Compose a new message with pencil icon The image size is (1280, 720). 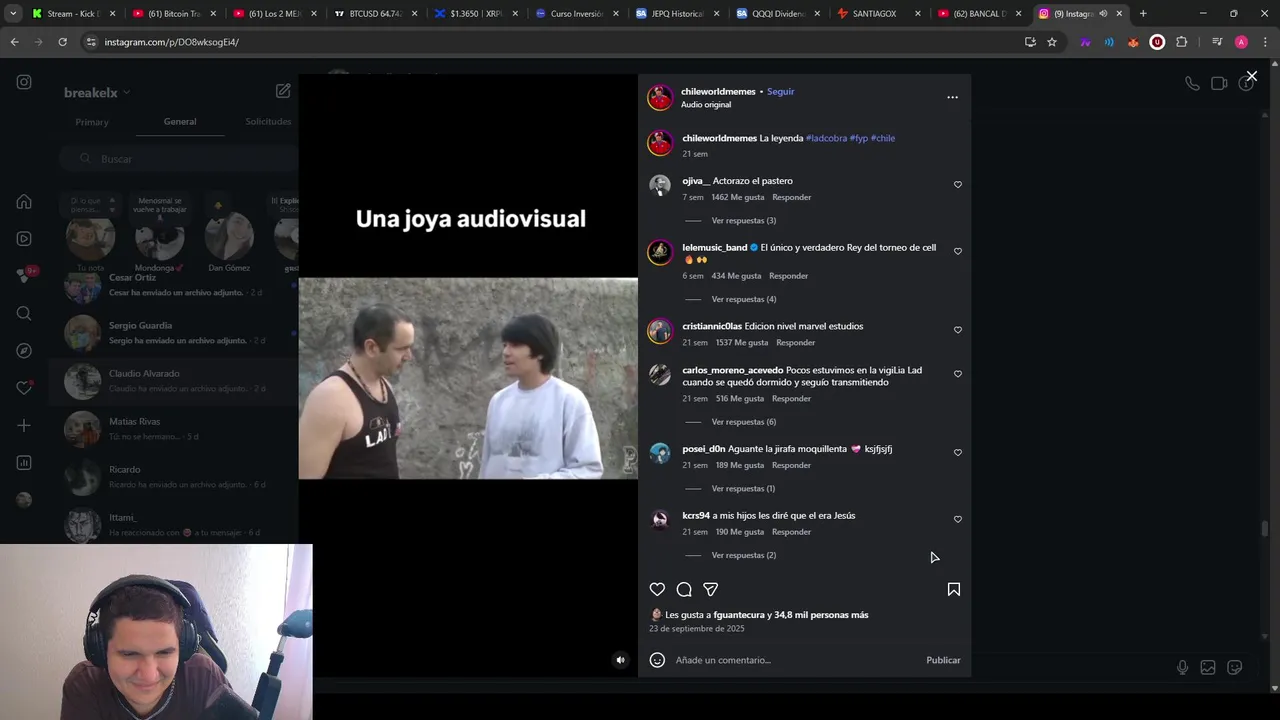(283, 91)
